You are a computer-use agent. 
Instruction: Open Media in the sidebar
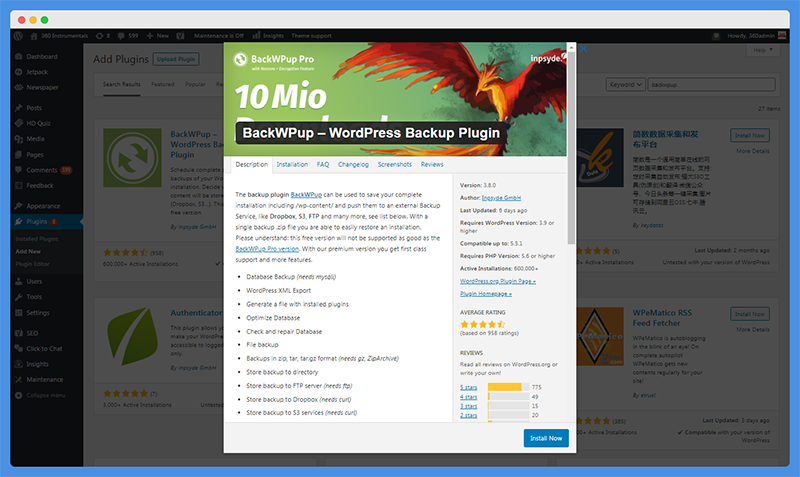pyautogui.click(x=35, y=139)
